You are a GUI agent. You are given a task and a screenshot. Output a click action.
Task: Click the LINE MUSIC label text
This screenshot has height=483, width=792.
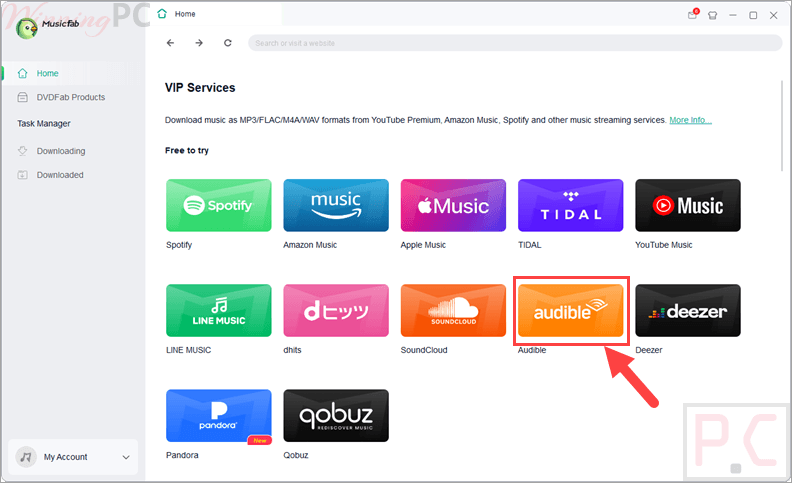coord(188,350)
